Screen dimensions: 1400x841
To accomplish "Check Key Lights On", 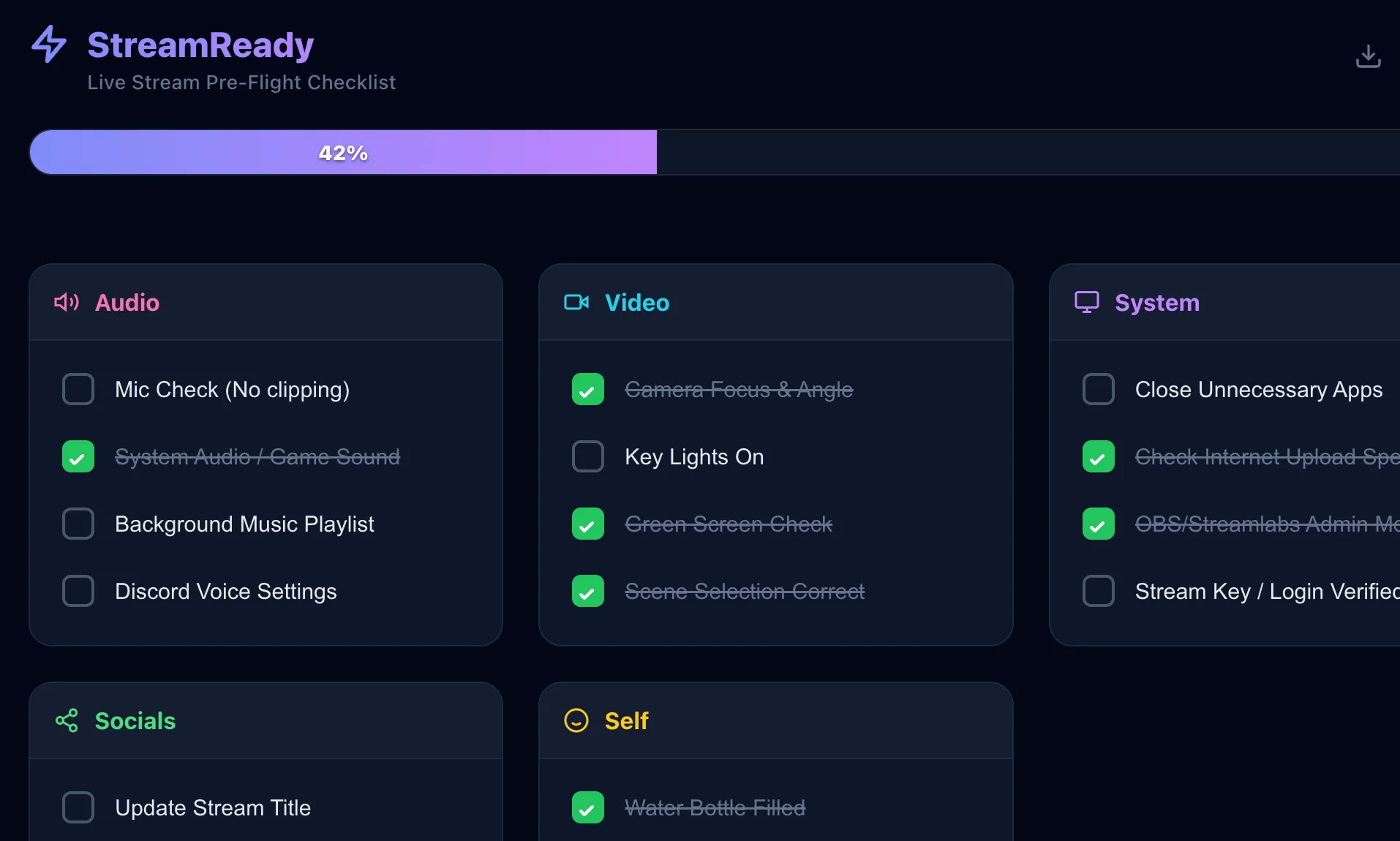I will pos(587,456).
